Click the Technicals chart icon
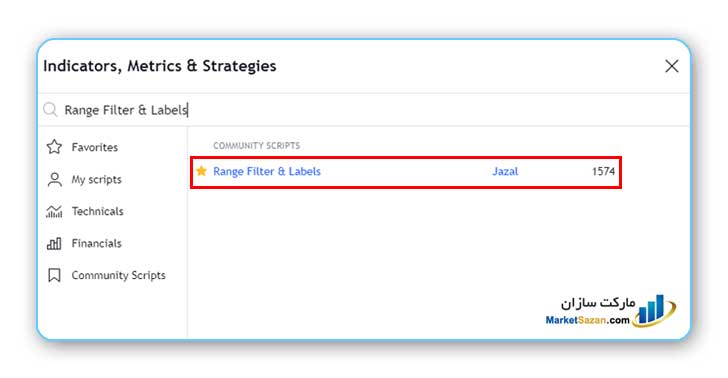 coord(54,211)
